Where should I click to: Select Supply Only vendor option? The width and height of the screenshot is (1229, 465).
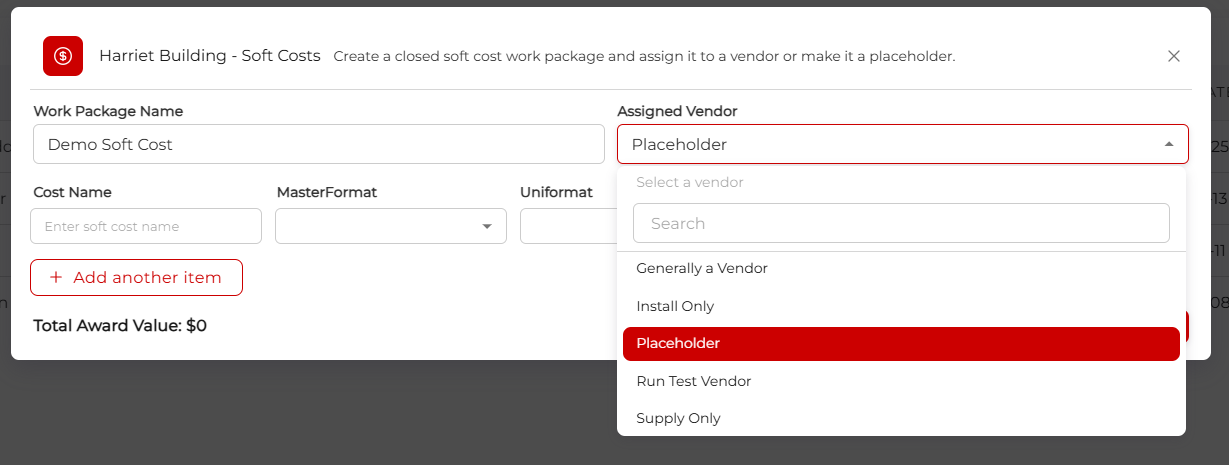point(901,418)
